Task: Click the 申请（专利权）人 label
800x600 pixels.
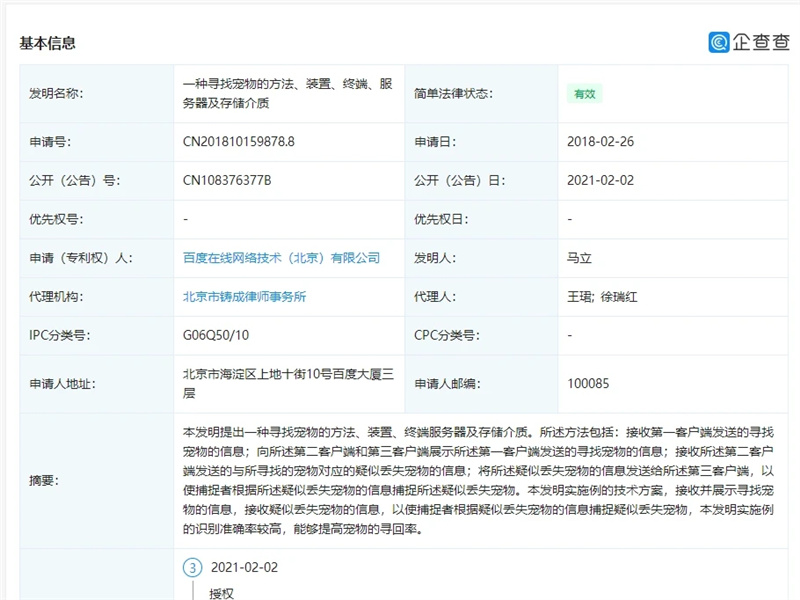Action: [x=81, y=258]
